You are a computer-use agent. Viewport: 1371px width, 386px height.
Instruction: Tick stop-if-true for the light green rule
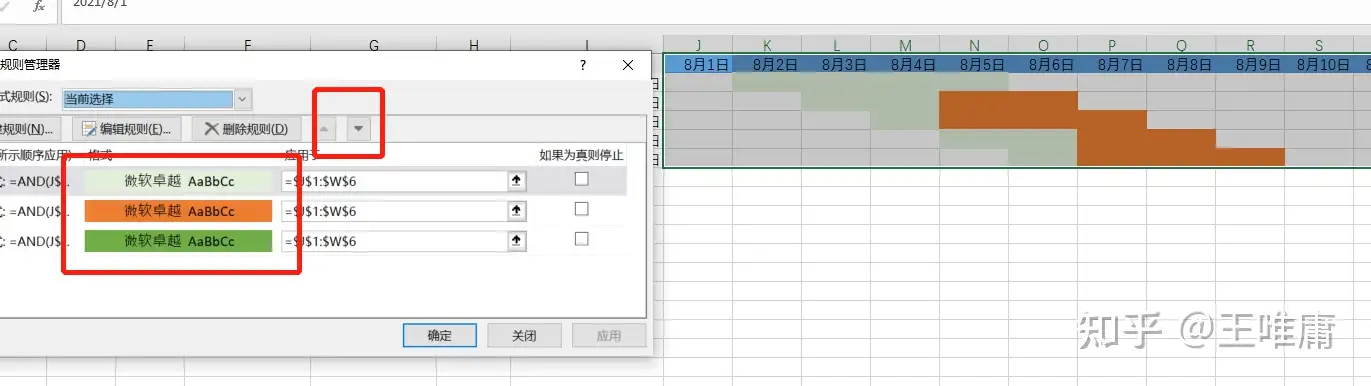click(581, 179)
